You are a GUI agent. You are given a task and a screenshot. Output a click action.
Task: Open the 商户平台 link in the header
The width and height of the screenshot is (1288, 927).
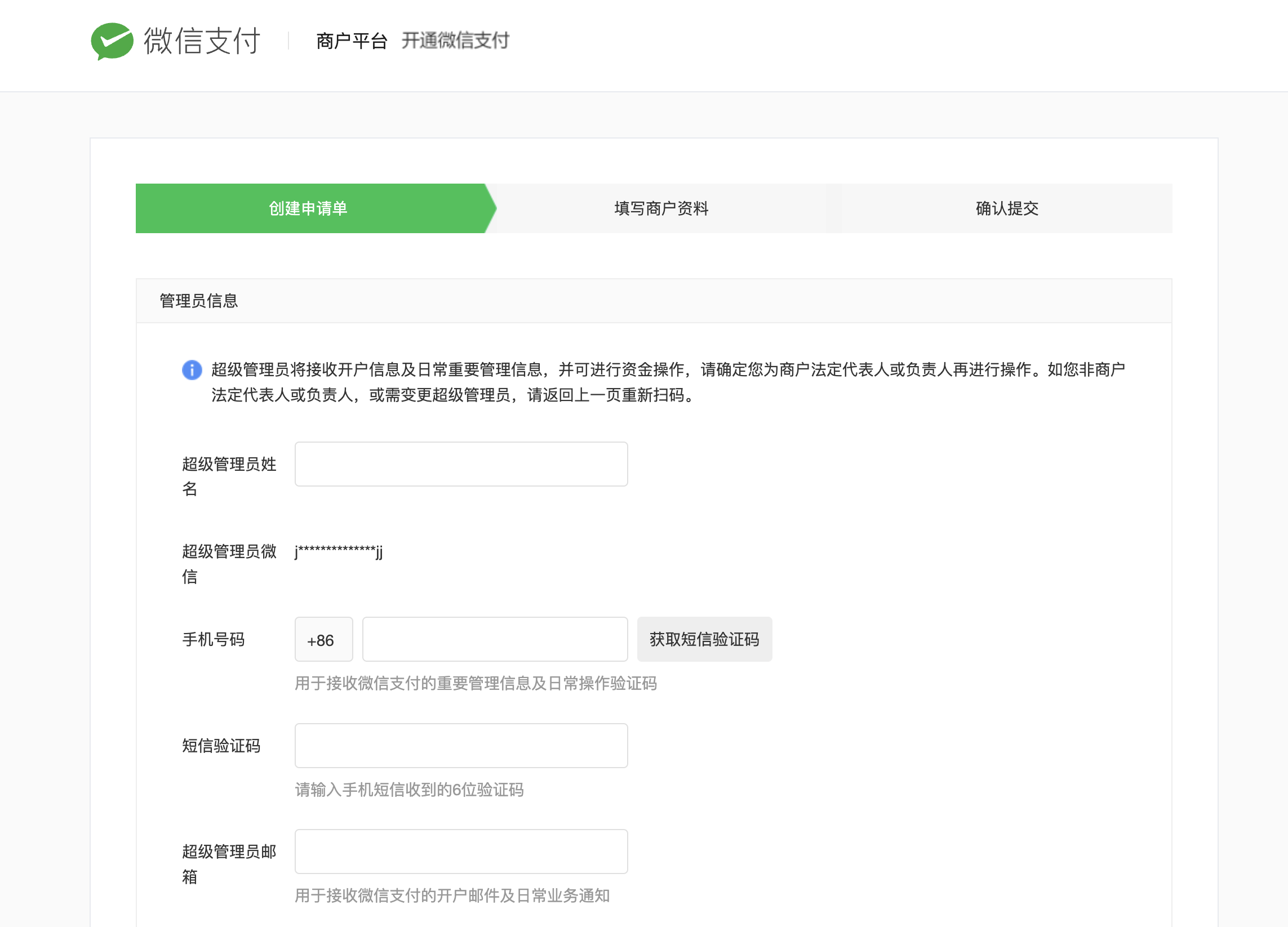coord(352,41)
